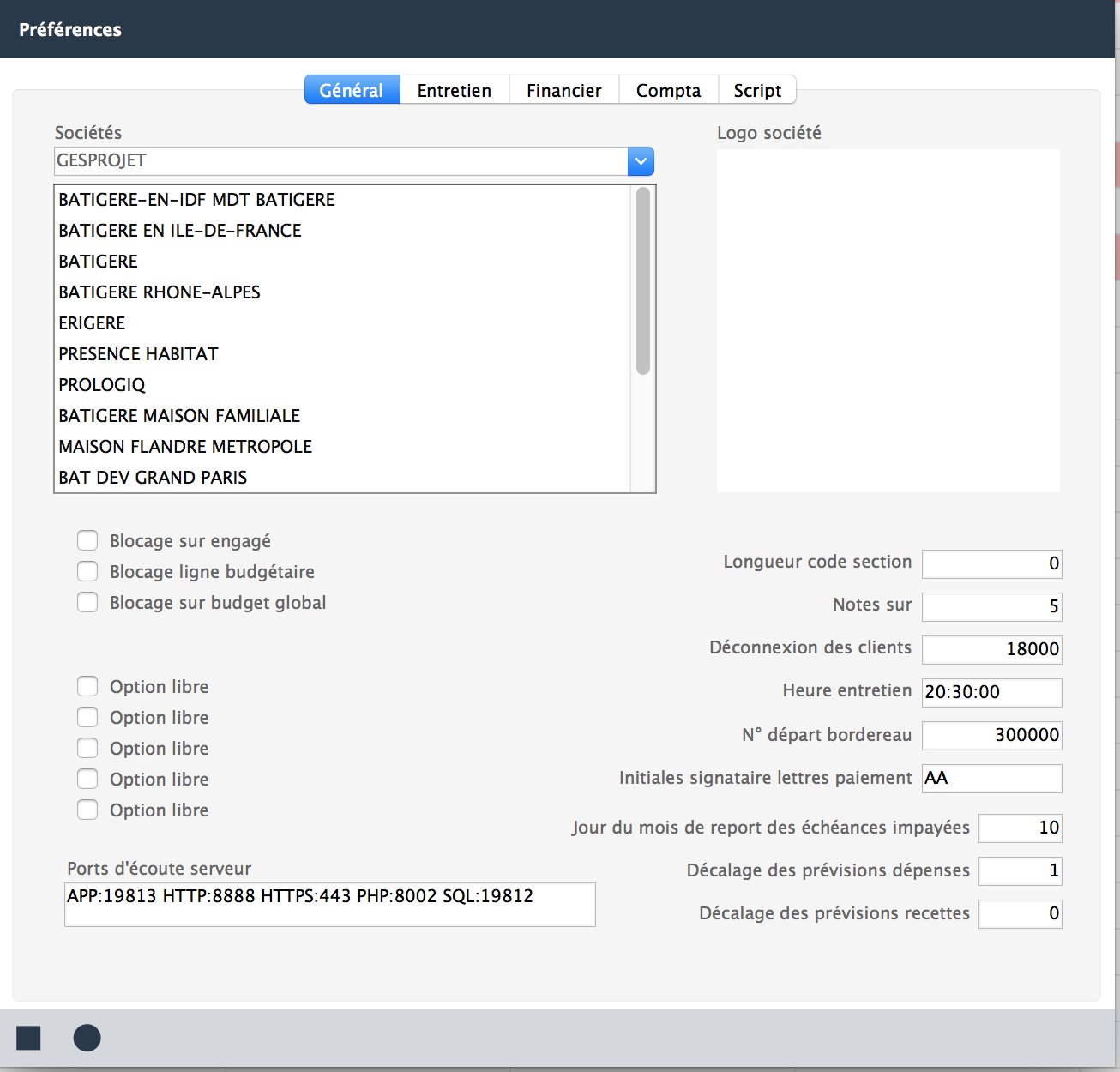The image size is (1120, 1072).
Task: Click the companies list scrollbar thumb
Action: [643, 281]
